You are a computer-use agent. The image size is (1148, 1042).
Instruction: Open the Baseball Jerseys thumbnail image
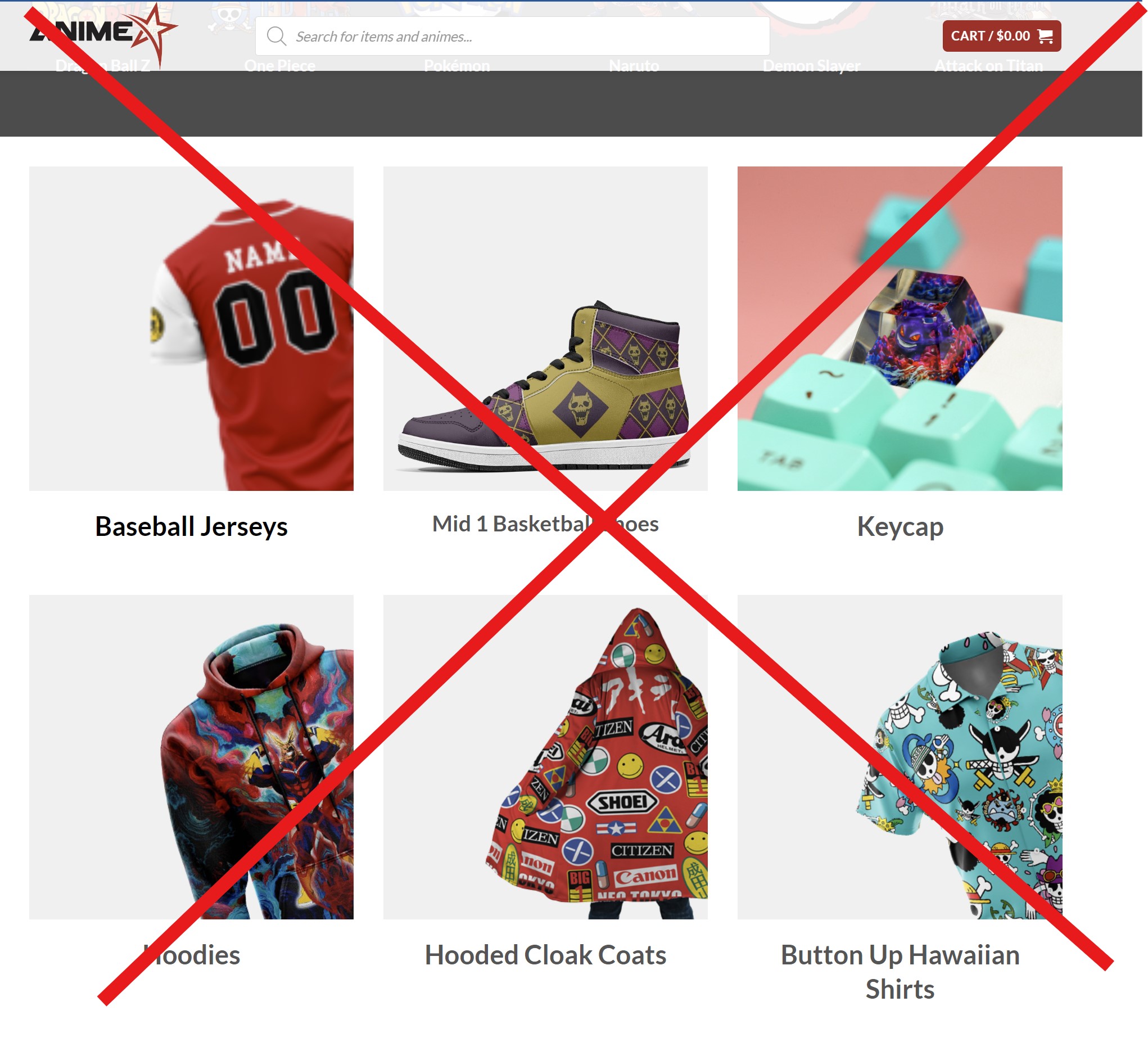click(191, 329)
